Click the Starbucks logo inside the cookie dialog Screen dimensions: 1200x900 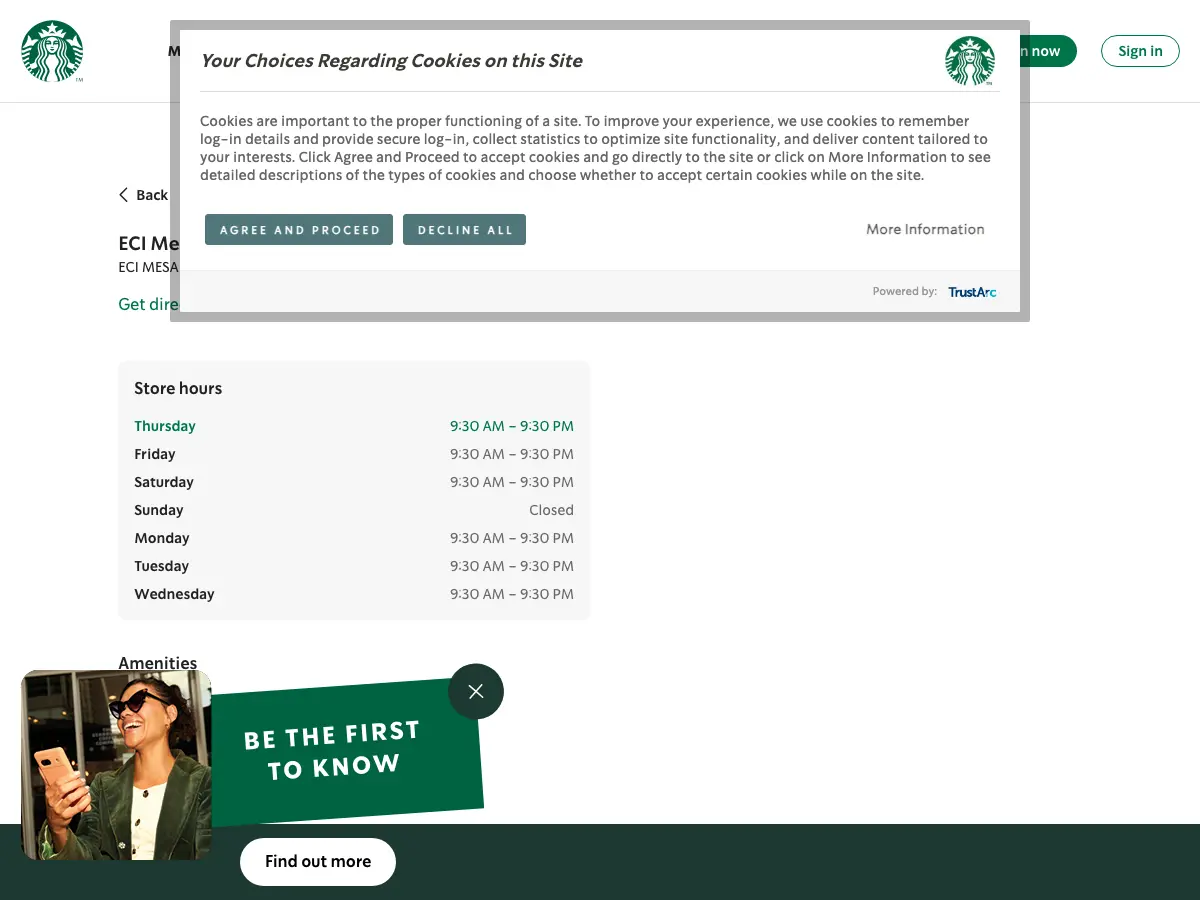pos(970,61)
